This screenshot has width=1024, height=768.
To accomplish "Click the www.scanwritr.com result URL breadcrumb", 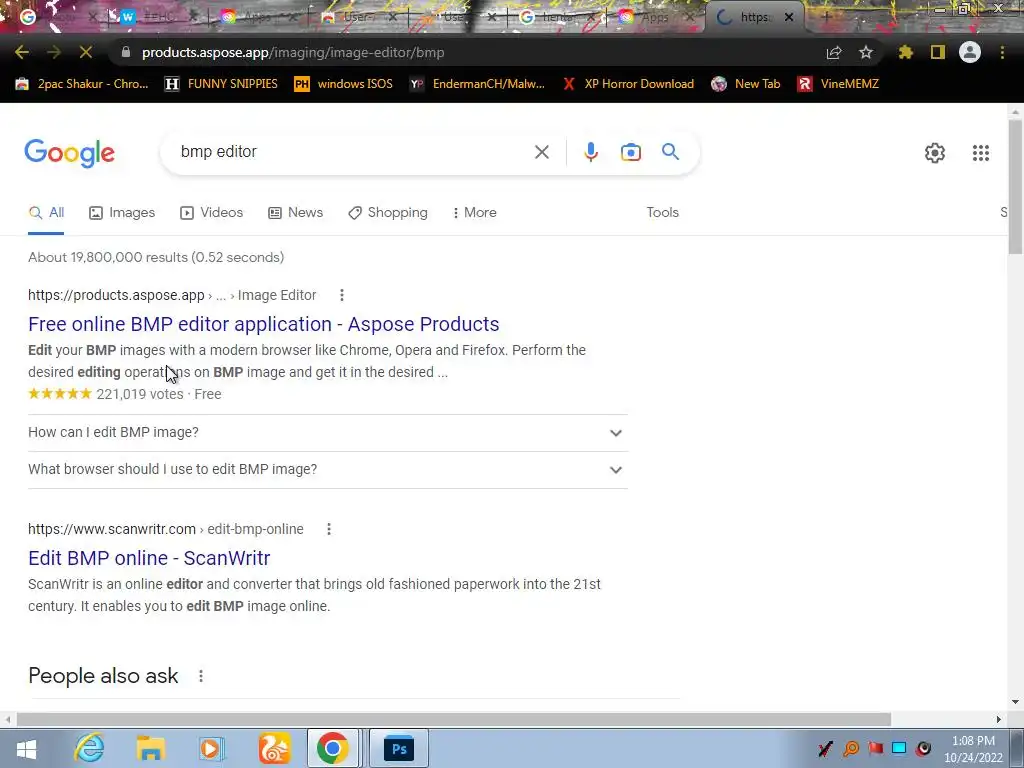I will (166, 529).
